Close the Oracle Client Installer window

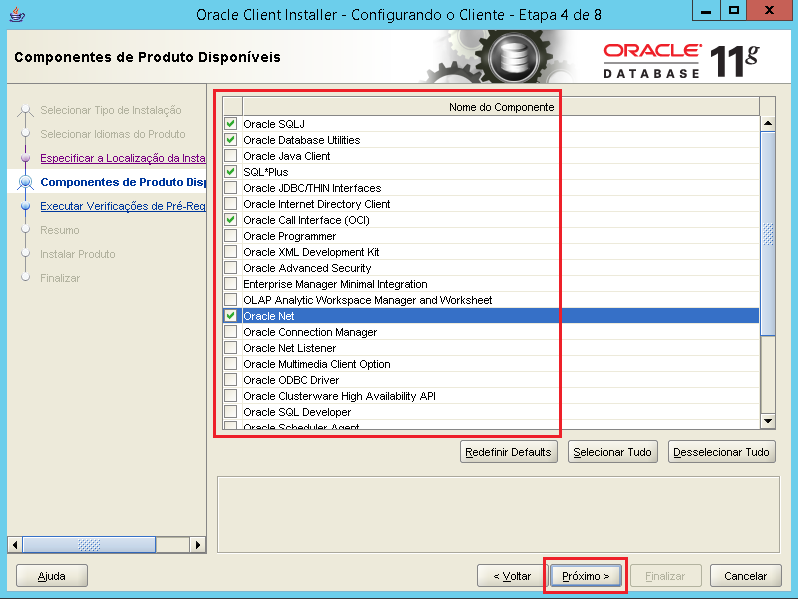(770, 11)
